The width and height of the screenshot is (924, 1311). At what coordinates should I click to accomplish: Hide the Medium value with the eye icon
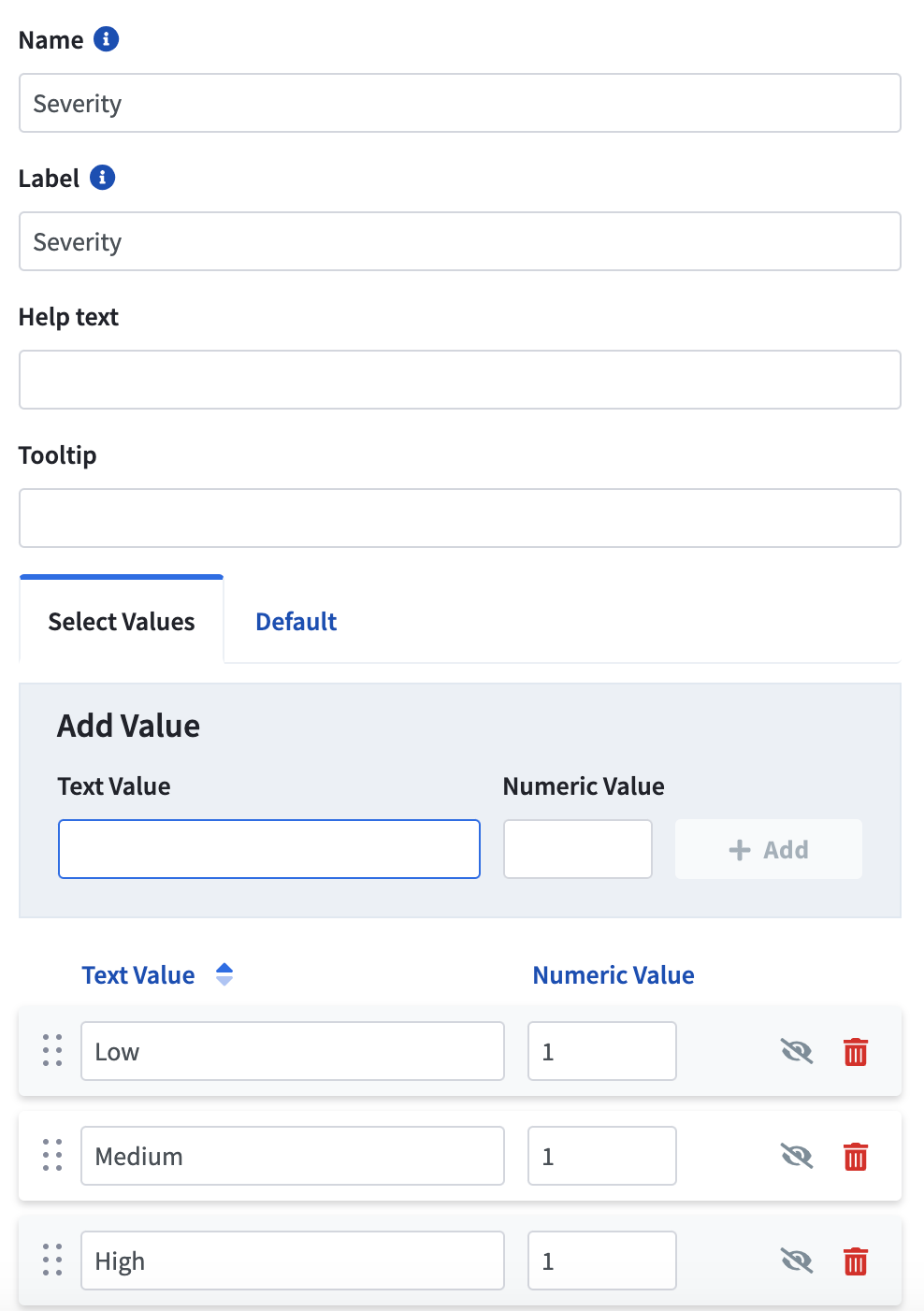(797, 1157)
